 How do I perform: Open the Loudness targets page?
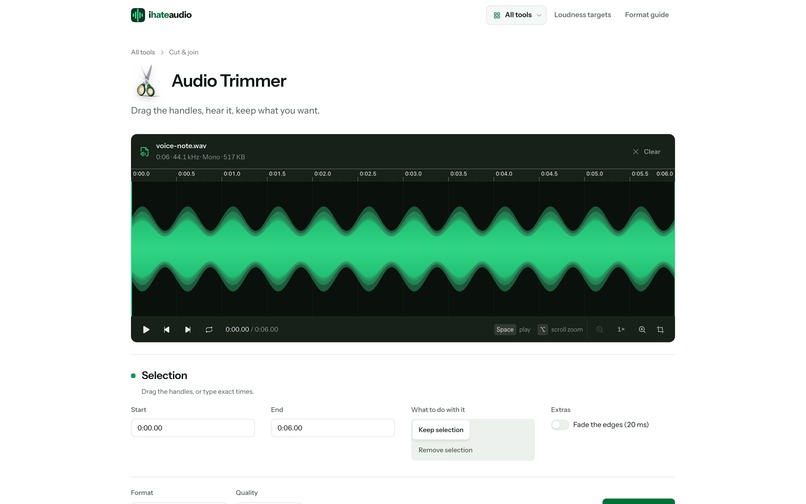pyautogui.click(x=582, y=15)
